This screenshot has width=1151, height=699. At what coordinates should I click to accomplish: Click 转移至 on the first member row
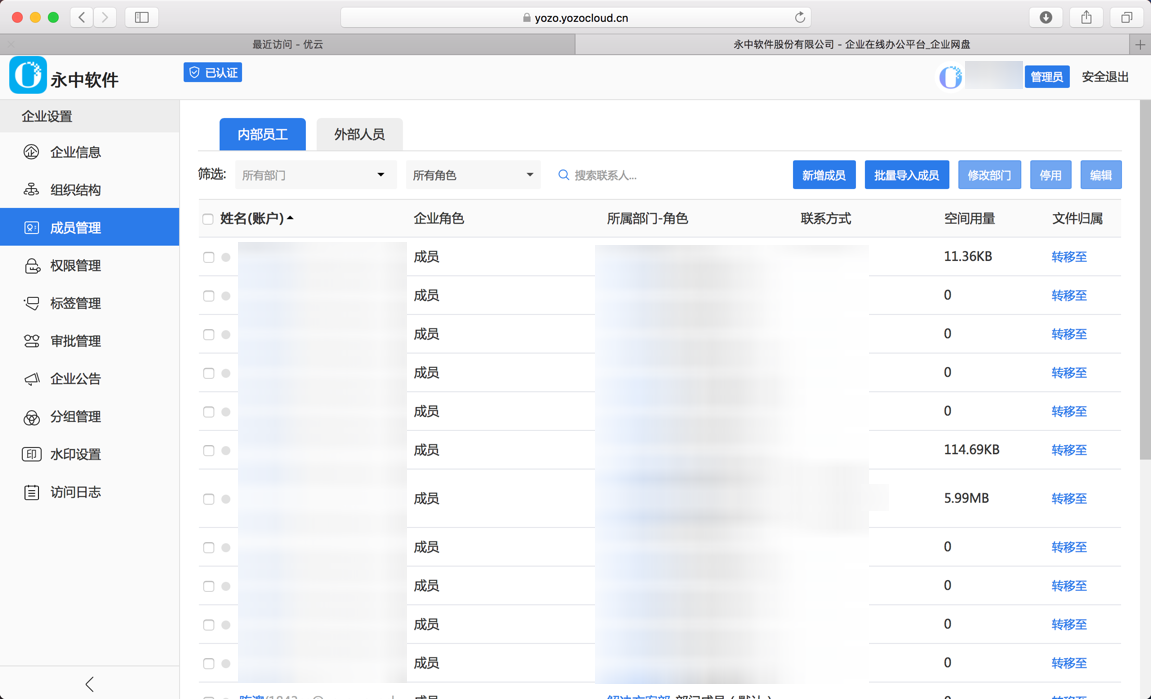tap(1068, 257)
